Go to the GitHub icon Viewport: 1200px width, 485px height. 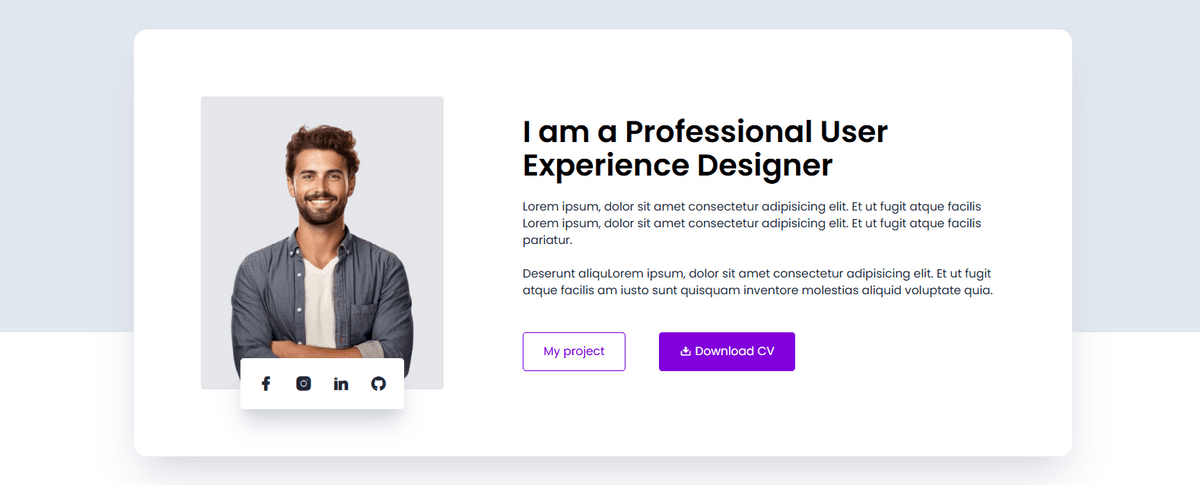click(x=378, y=384)
